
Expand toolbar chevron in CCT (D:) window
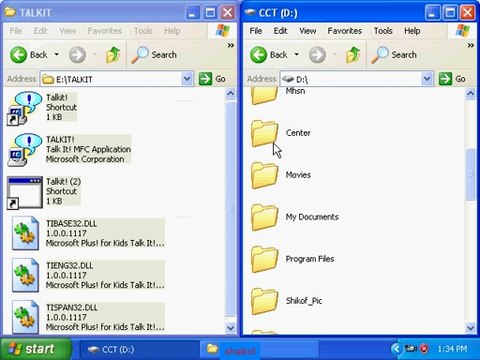point(471,45)
